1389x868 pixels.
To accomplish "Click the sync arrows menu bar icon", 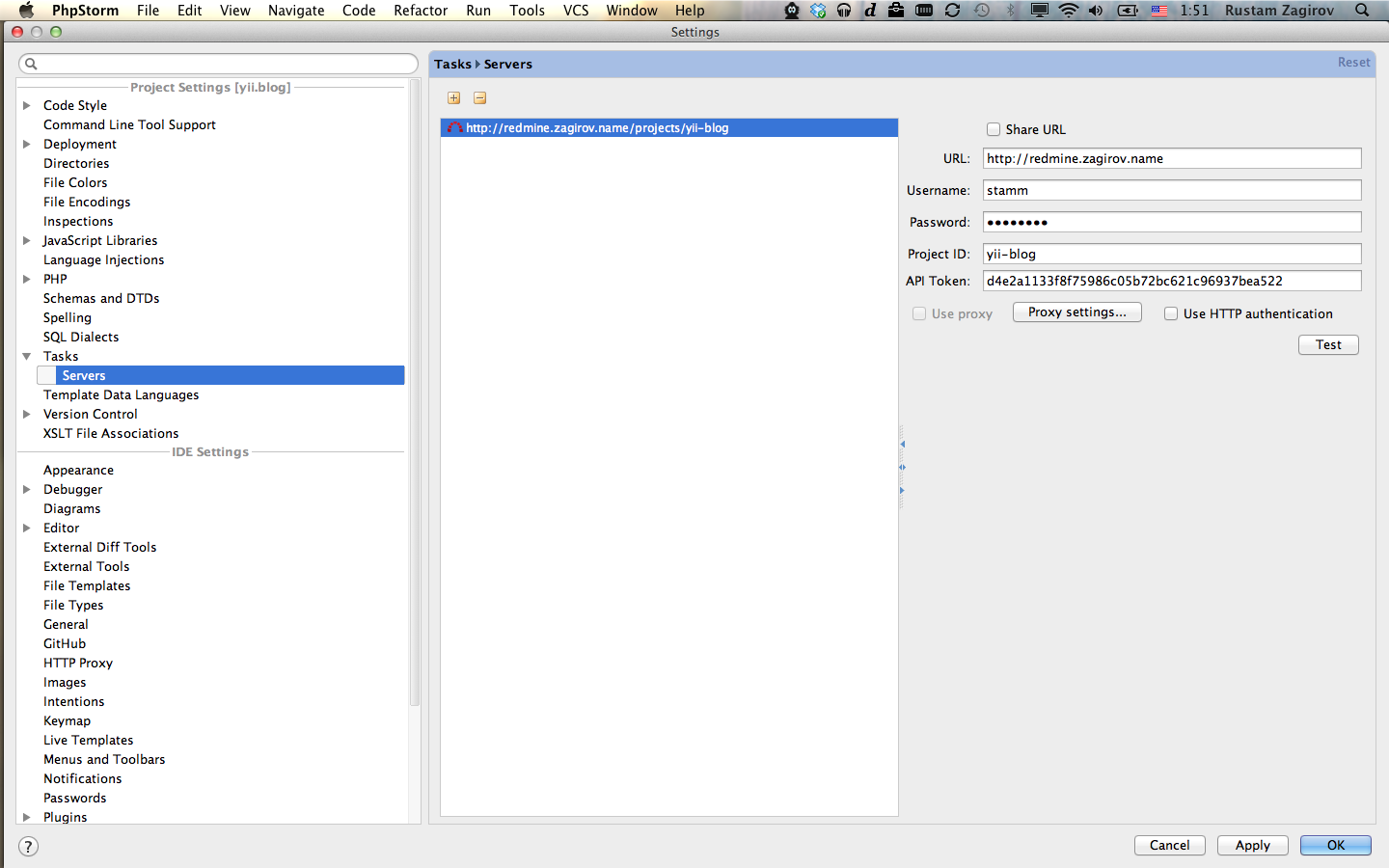I will click(952, 11).
